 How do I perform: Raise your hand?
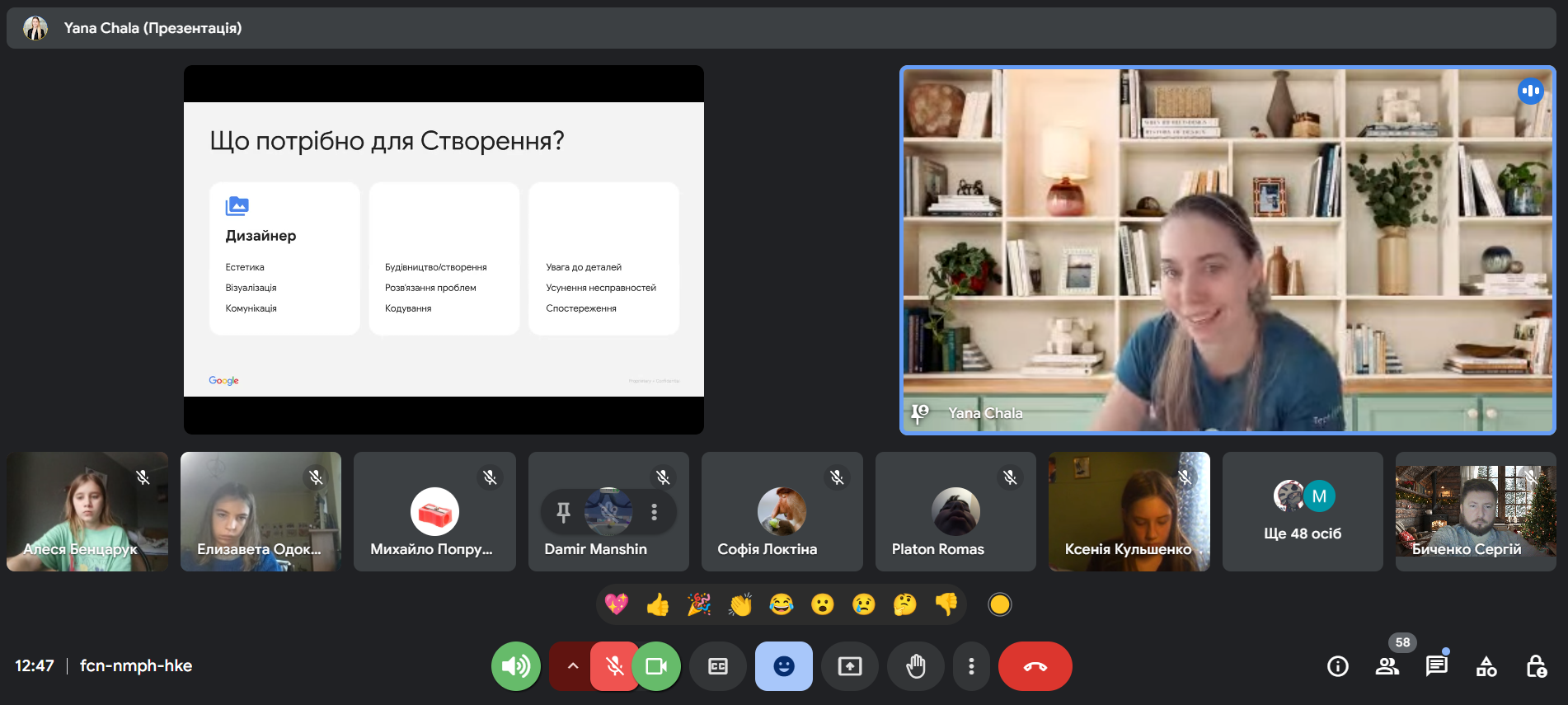[x=915, y=666]
